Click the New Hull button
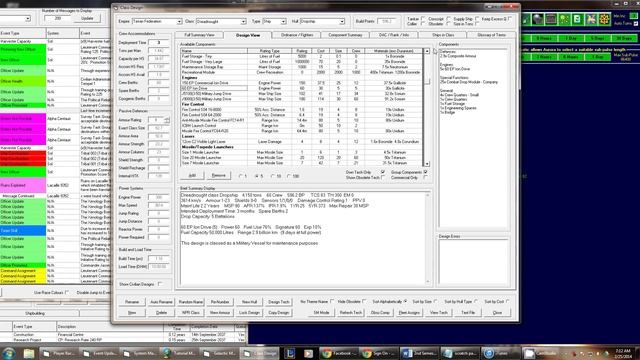 click(x=249, y=302)
